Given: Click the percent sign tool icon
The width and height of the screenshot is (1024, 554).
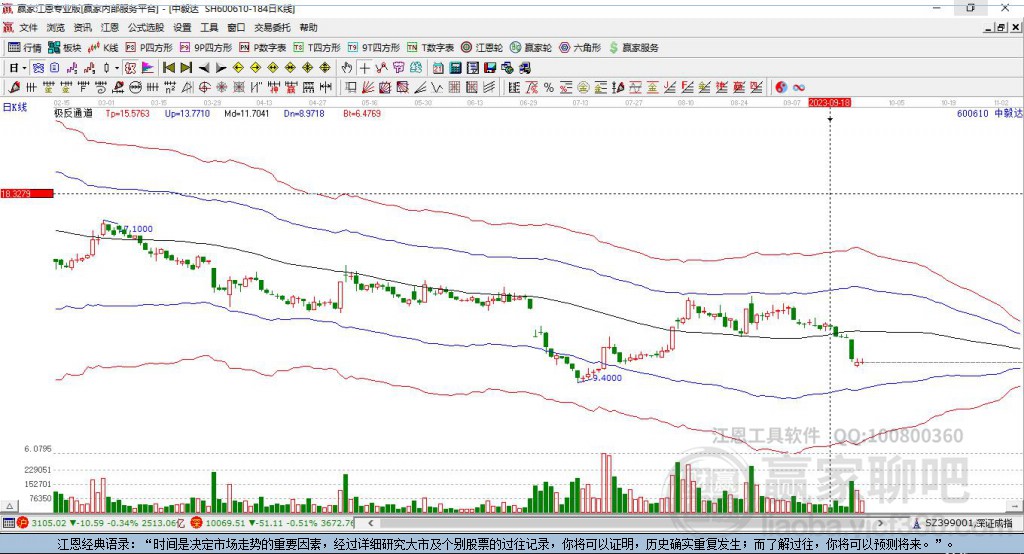Looking at the screenshot, I should click(x=549, y=88).
